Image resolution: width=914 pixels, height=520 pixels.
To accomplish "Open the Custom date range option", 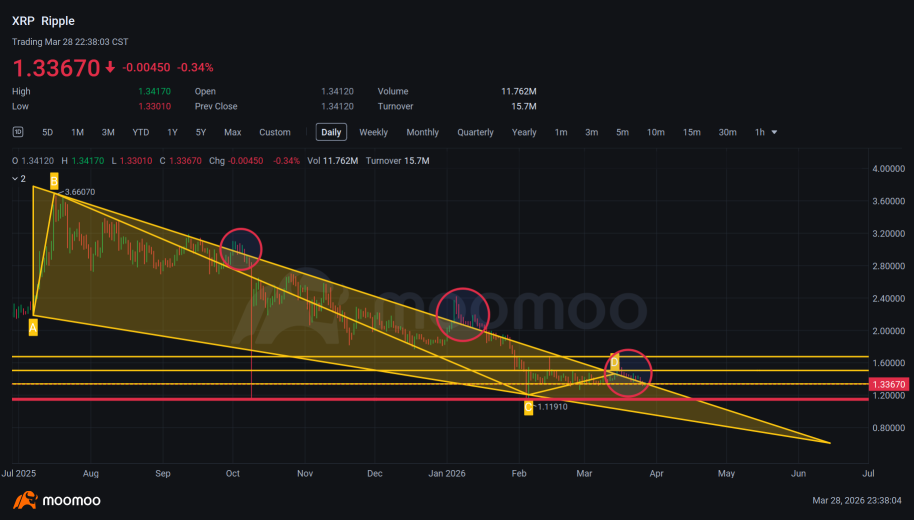I will (275, 132).
